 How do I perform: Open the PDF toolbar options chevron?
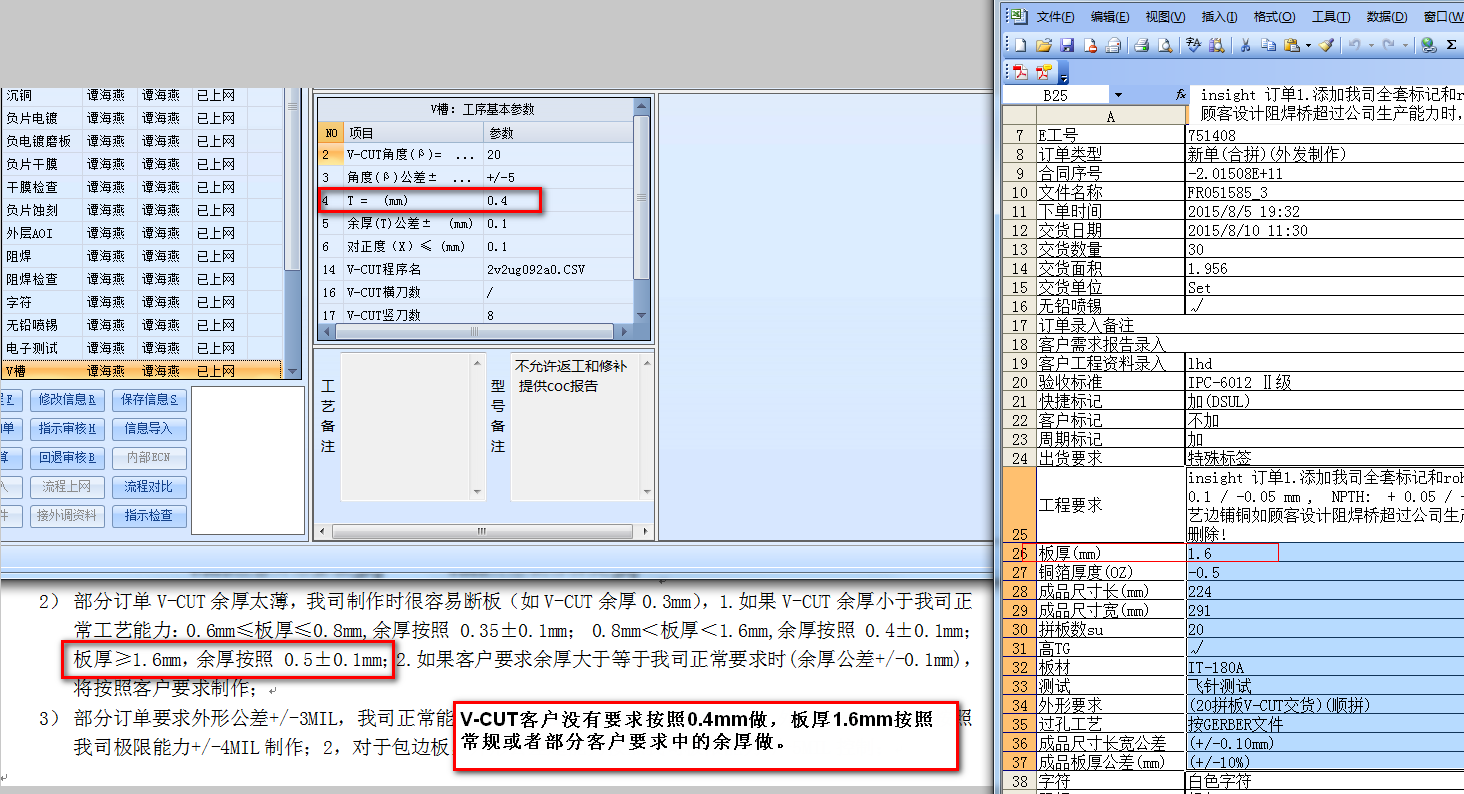[x=1064, y=75]
